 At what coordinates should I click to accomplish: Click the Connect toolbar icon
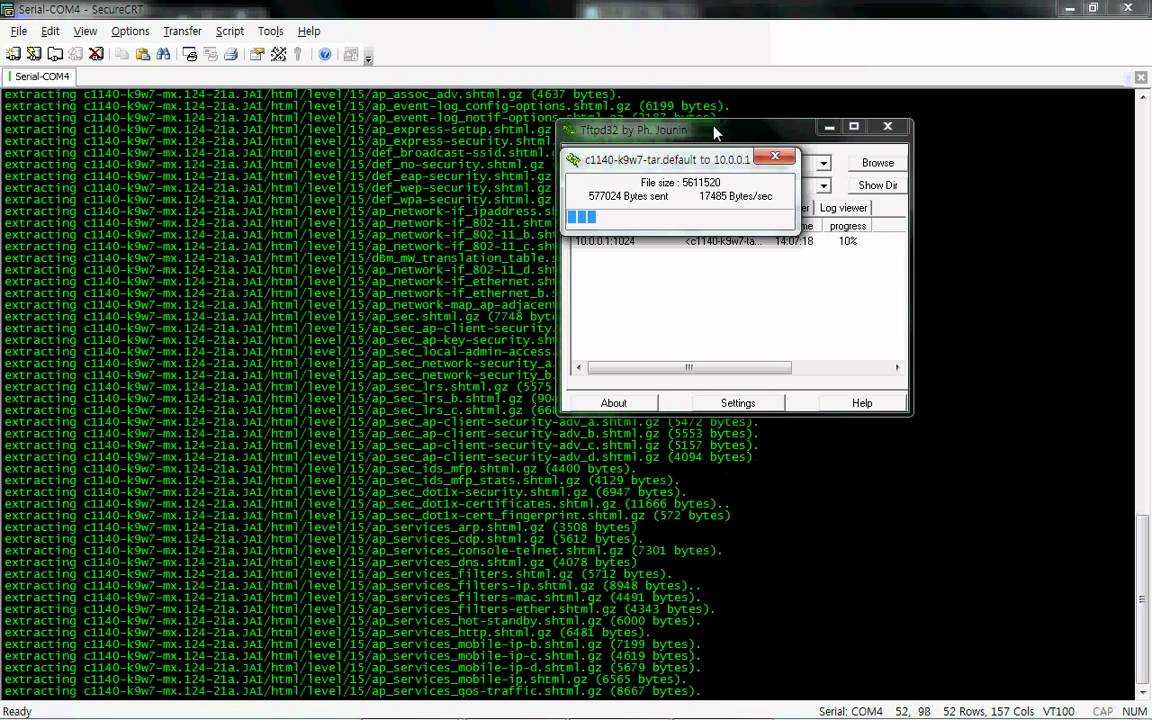coord(13,54)
